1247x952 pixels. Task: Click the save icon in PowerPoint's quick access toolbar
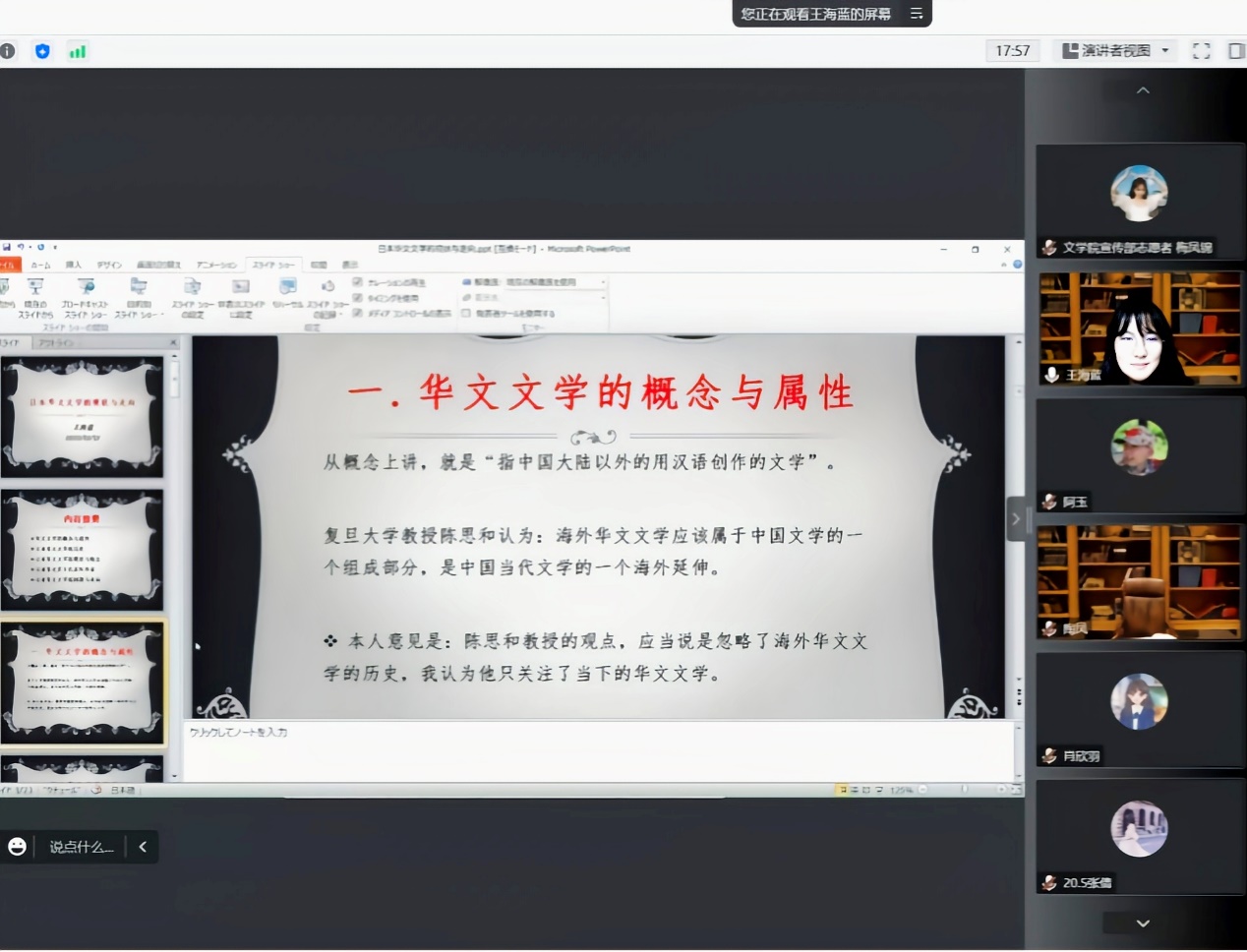click(x=7, y=248)
